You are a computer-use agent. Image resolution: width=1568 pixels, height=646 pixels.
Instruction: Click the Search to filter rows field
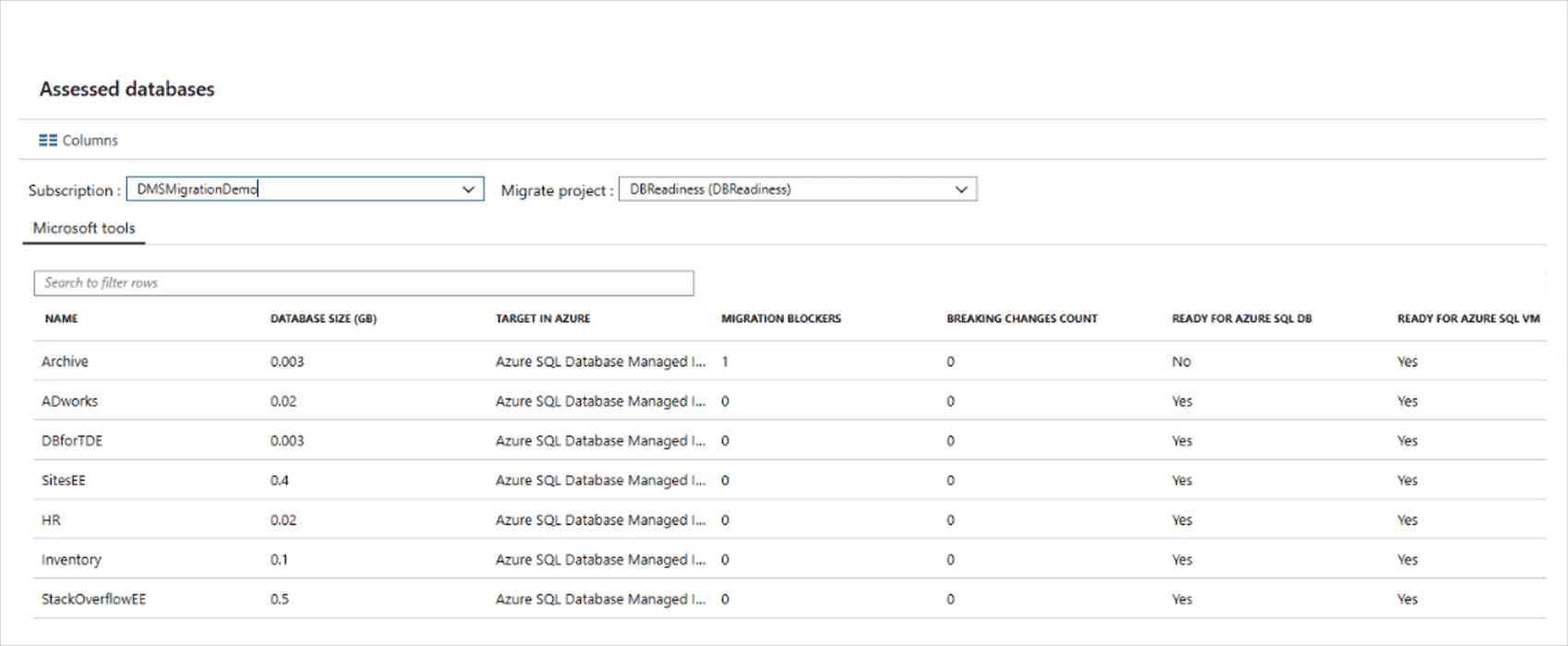click(363, 283)
